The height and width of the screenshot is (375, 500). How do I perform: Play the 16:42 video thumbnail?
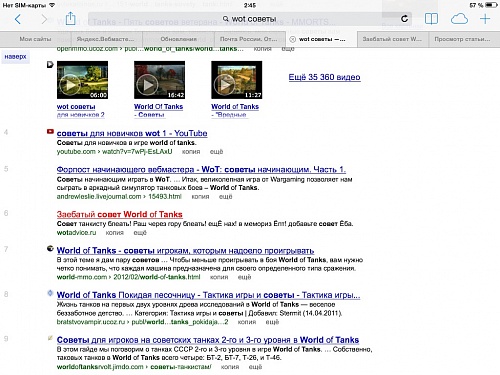click(159, 80)
